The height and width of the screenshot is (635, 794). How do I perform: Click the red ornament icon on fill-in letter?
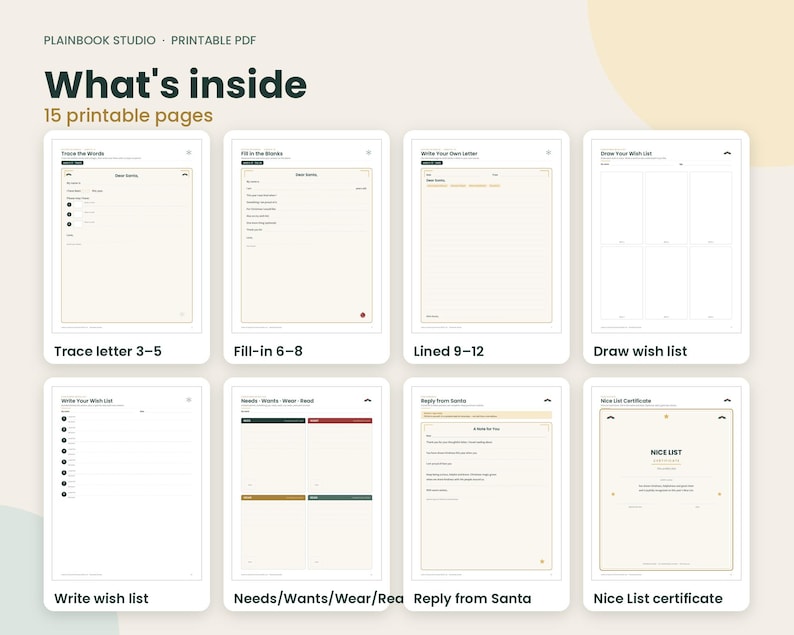click(x=363, y=315)
